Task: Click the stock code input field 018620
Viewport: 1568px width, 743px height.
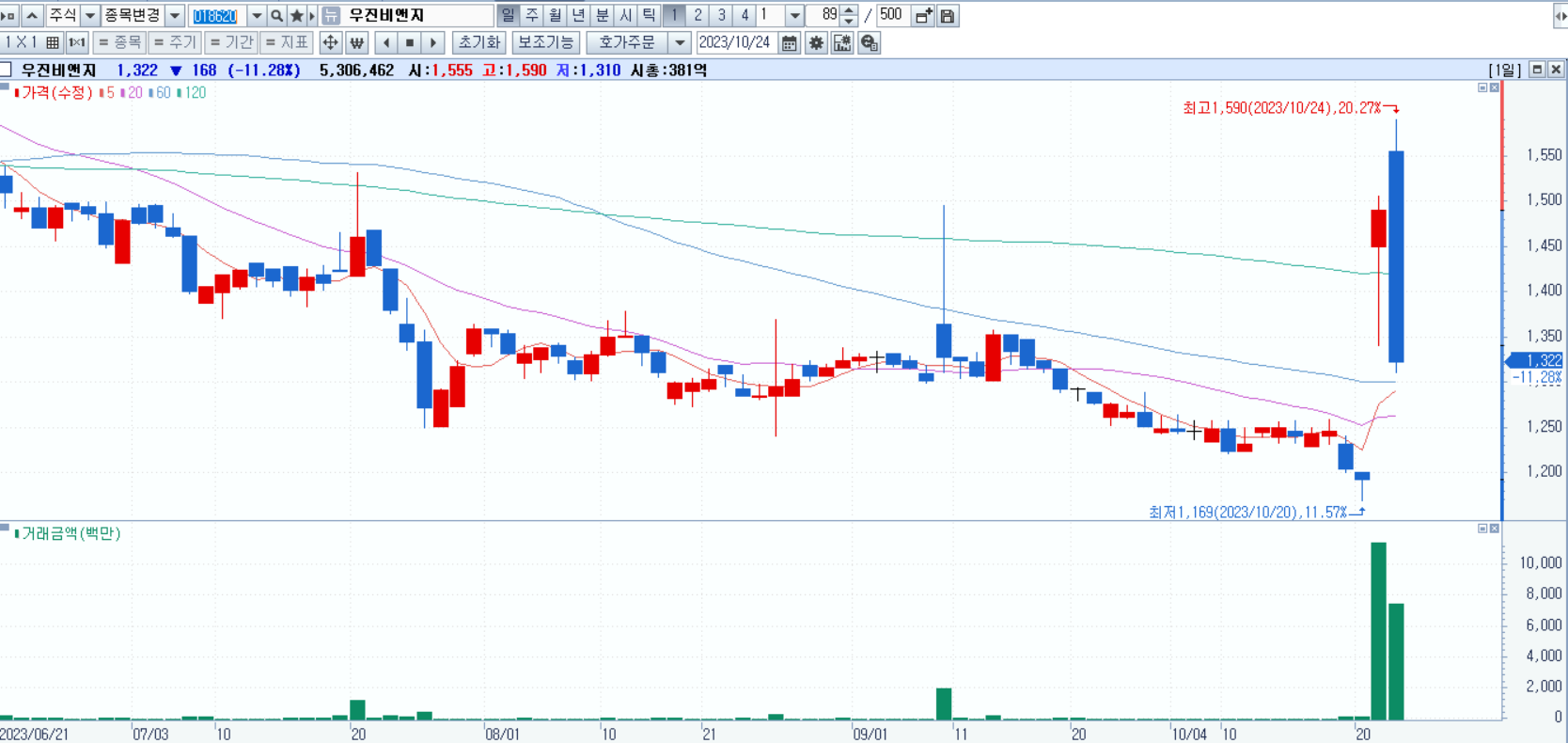Action: pyautogui.click(x=217, y=15)
